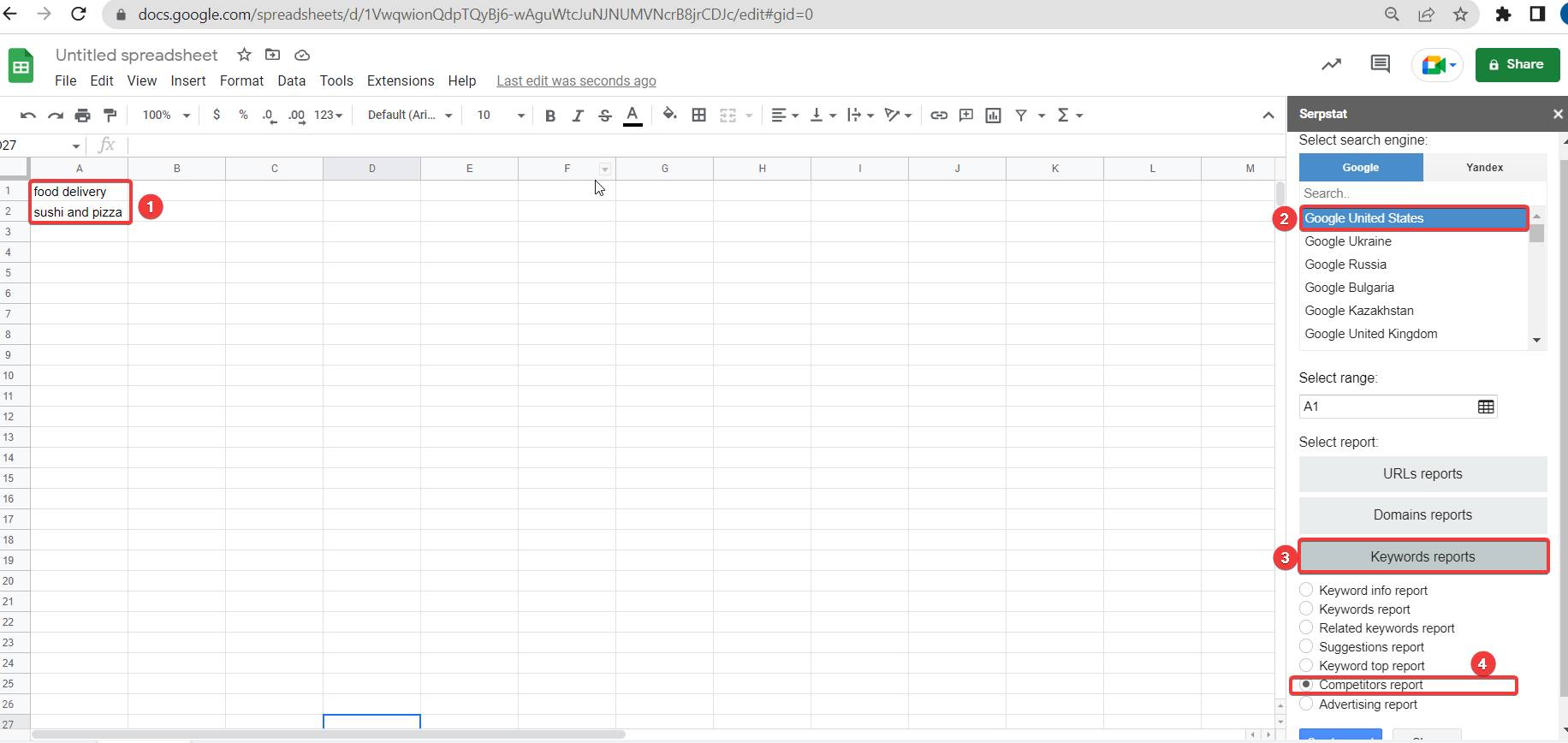Image resolution: width=1568 pixels, height=743 pixels.
Task: Select Keywords report radio button
Action: [x=1306, y=609]
